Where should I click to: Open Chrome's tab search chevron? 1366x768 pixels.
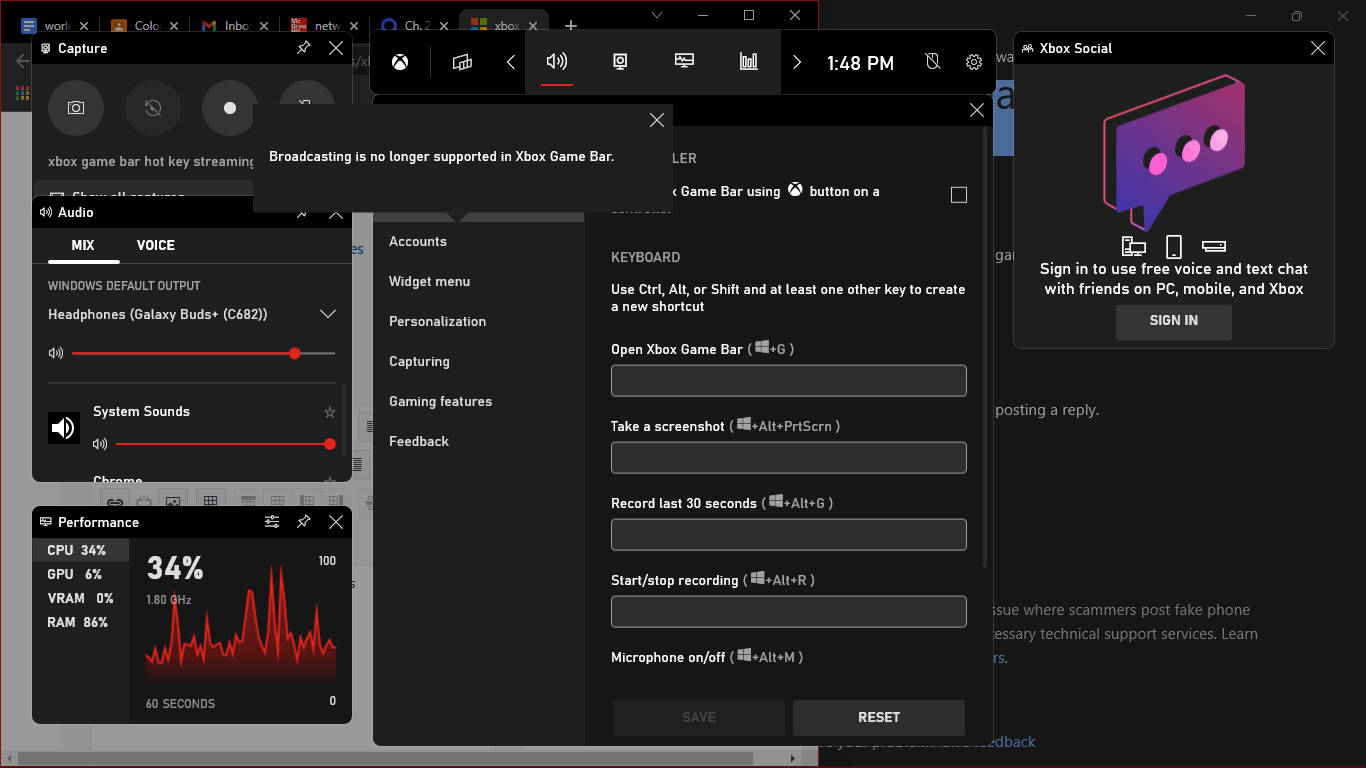coord(657,15)
